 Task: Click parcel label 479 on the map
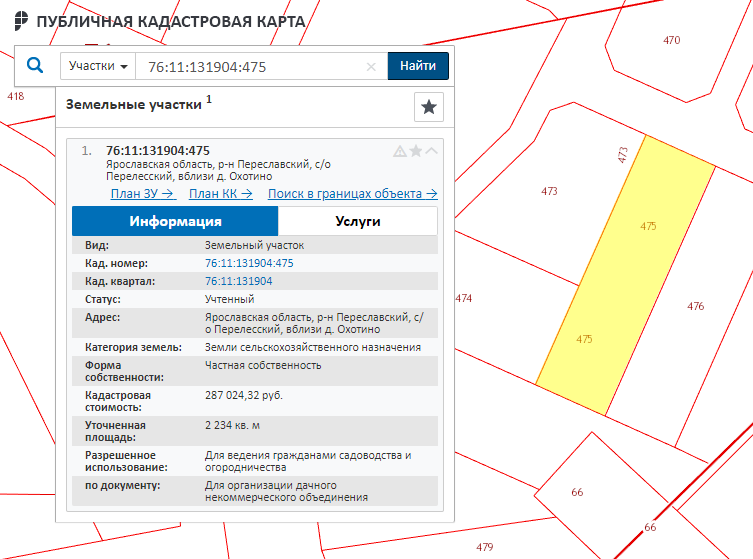point(485,547)
